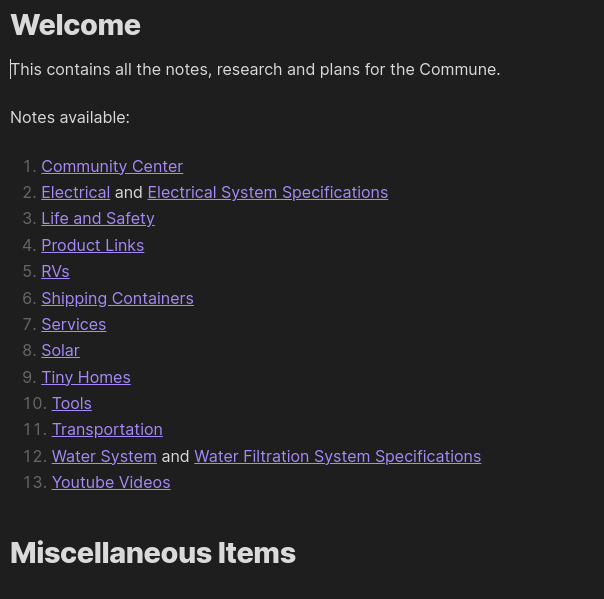Open the Electrical note link
The width and height of the screenshot is (604, 599).
tap(75, 192)
